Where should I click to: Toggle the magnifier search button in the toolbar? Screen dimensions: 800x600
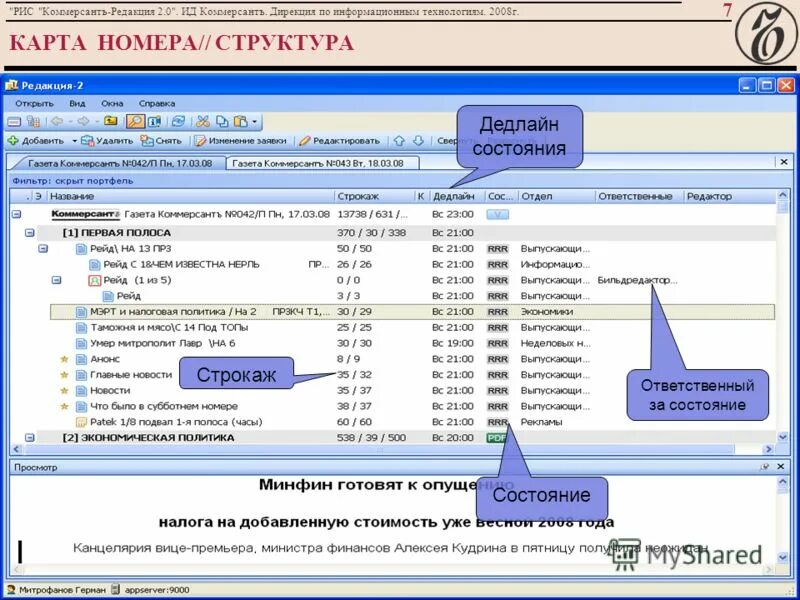coord(136,121)
